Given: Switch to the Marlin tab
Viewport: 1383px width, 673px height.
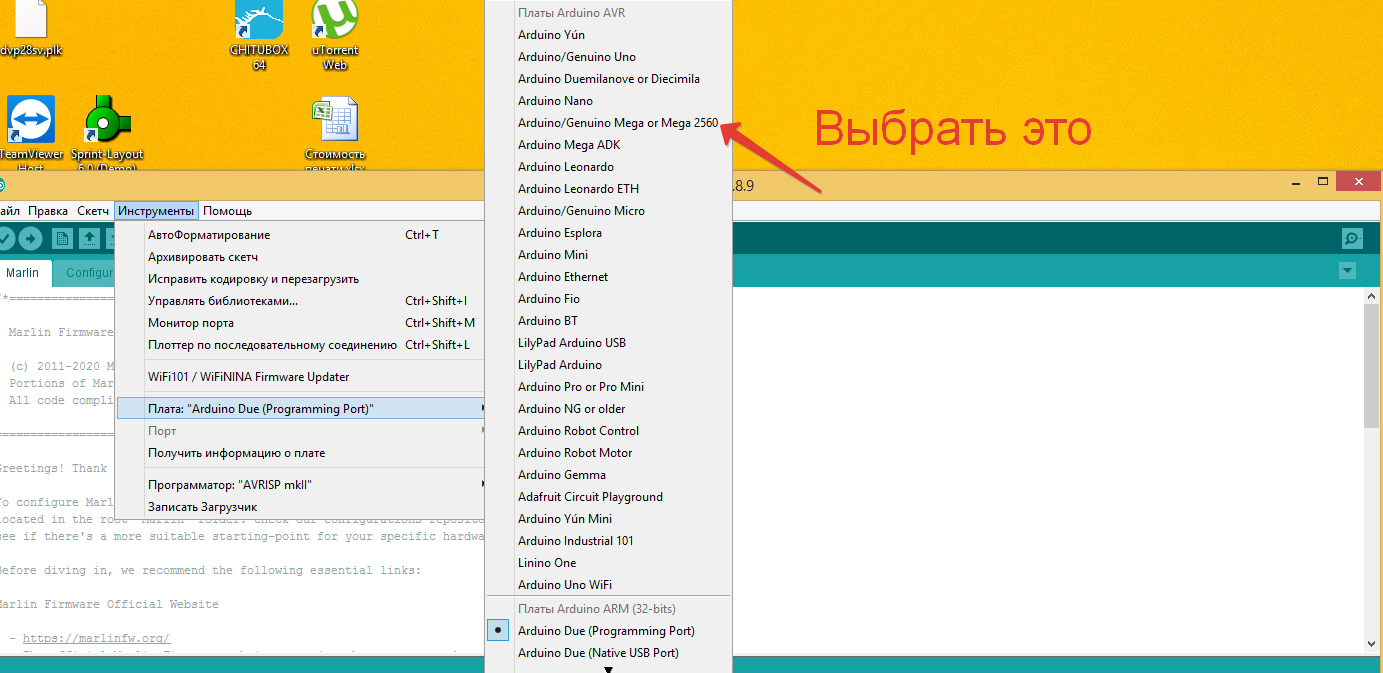Looking at the screenshot, I should coord(23,273).
